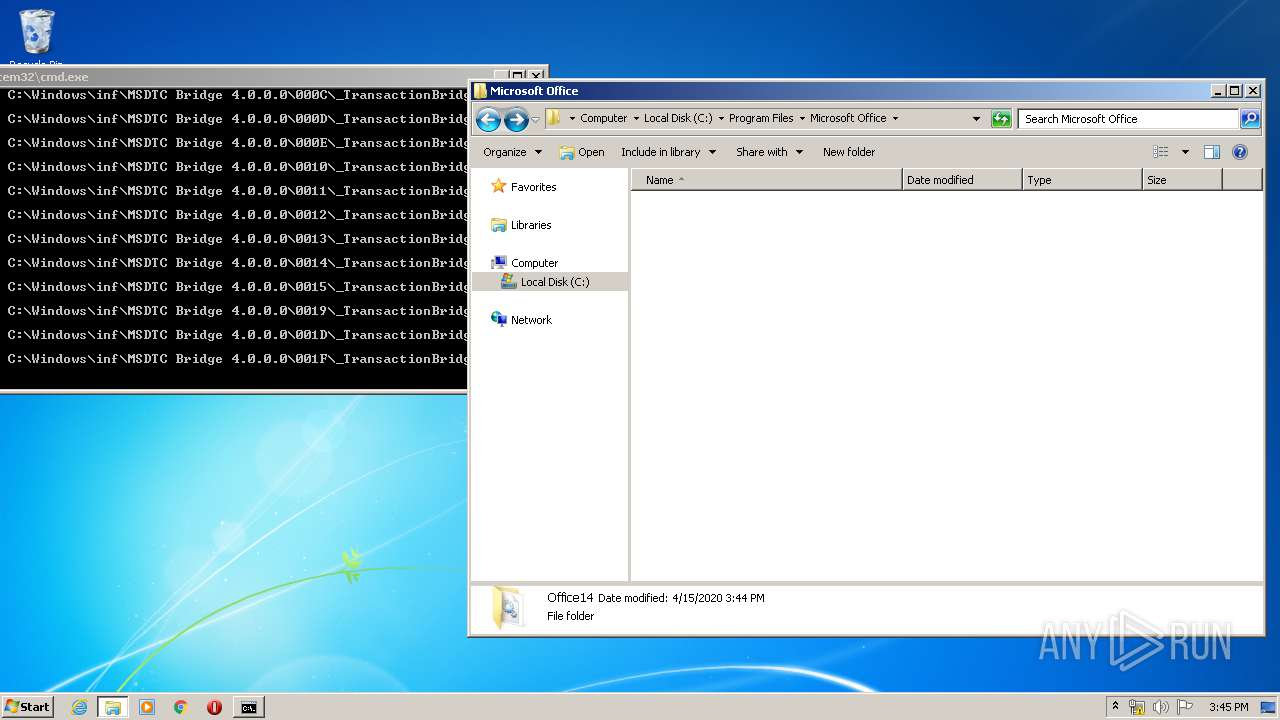Toggle the preview pane
1280x720 pixels.
click(1212, 152)
